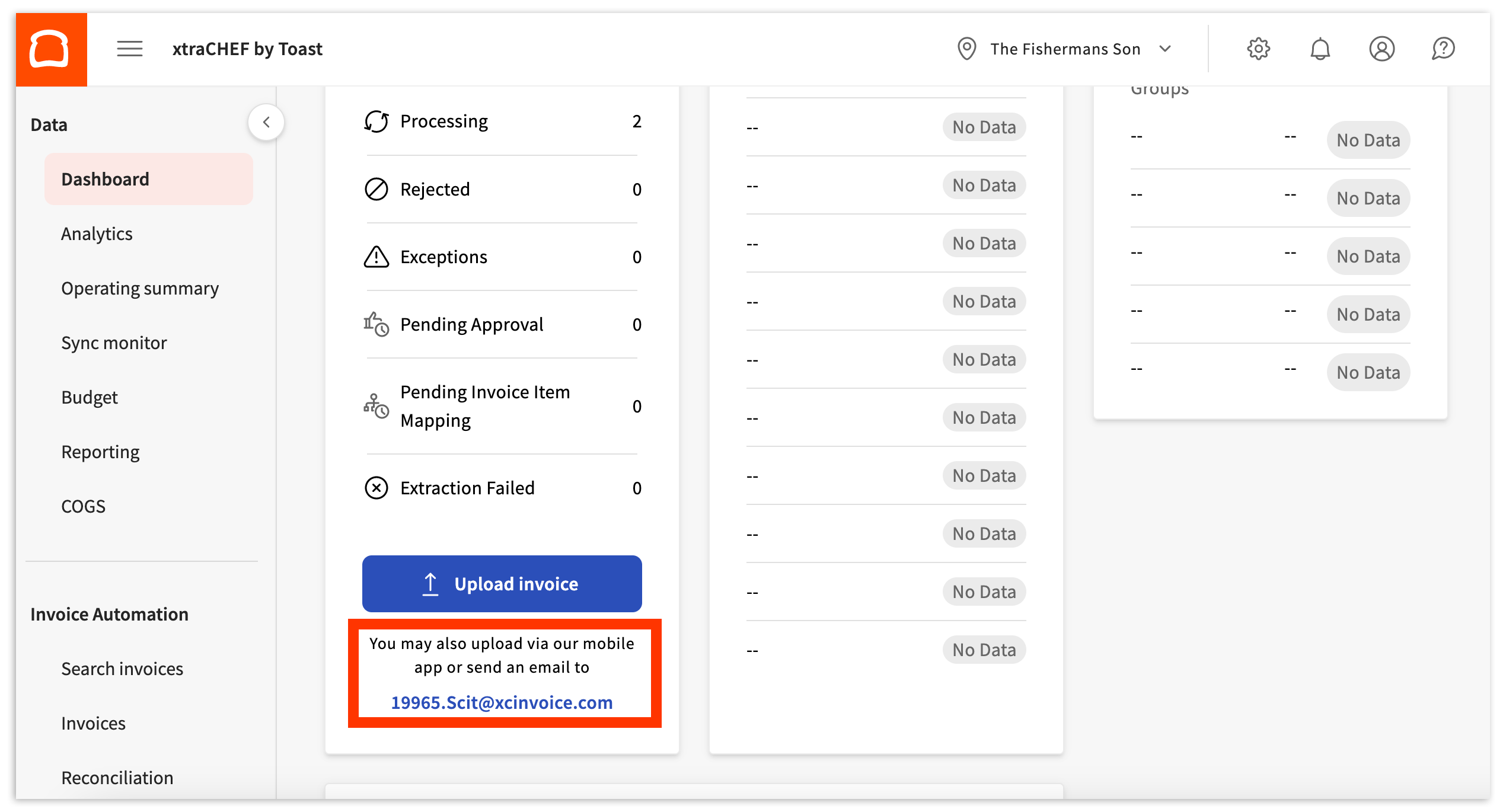This screenshot has width=1506, height=812.
Task: Open the settings gear icon
Action: (1258, 49)
